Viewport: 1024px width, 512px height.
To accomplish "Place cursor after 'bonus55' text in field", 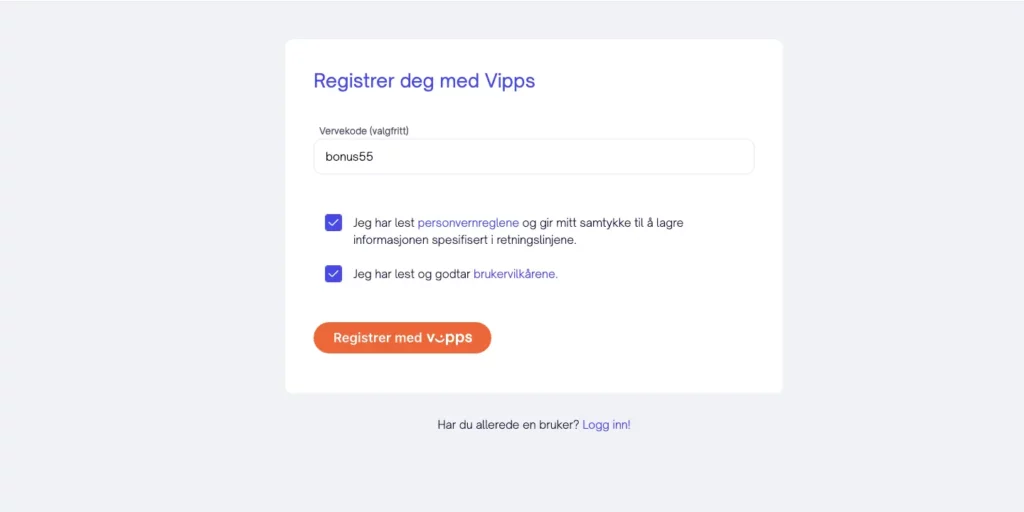I will (375, 157).
